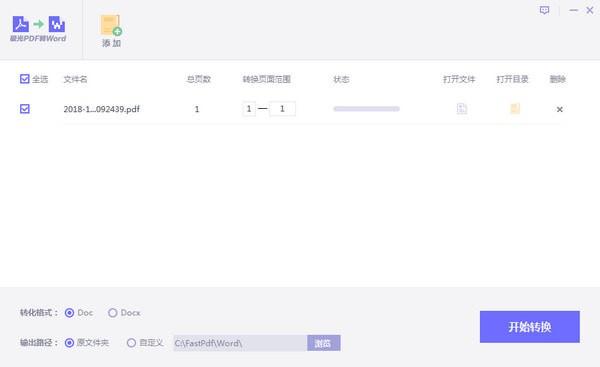
Task: Choose 原文件夹 output path option
Action: [69, 343]
